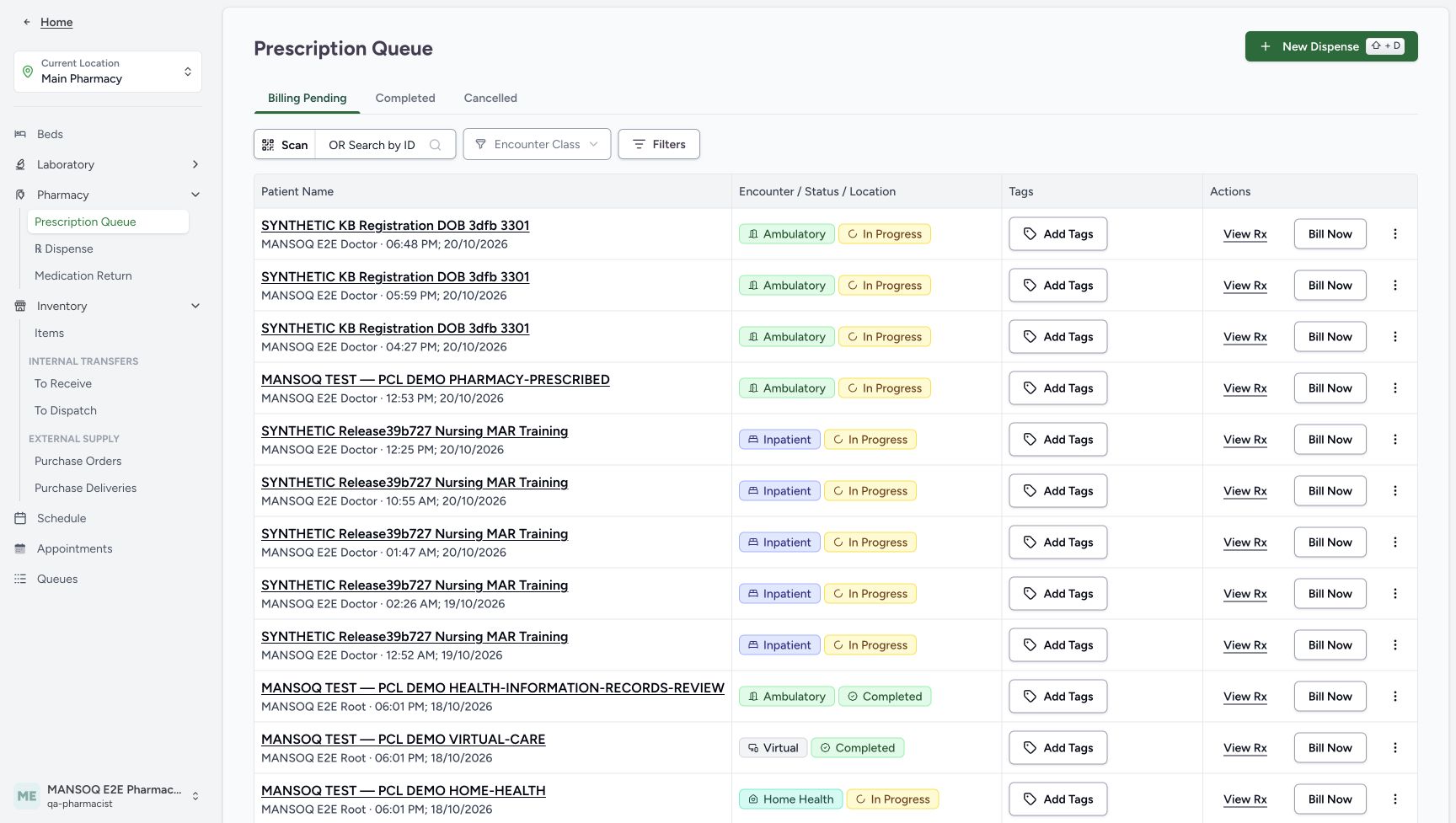Click the Laboratory microscope icon
This screenshot has height=823, width=1456.
coord(20,164)
